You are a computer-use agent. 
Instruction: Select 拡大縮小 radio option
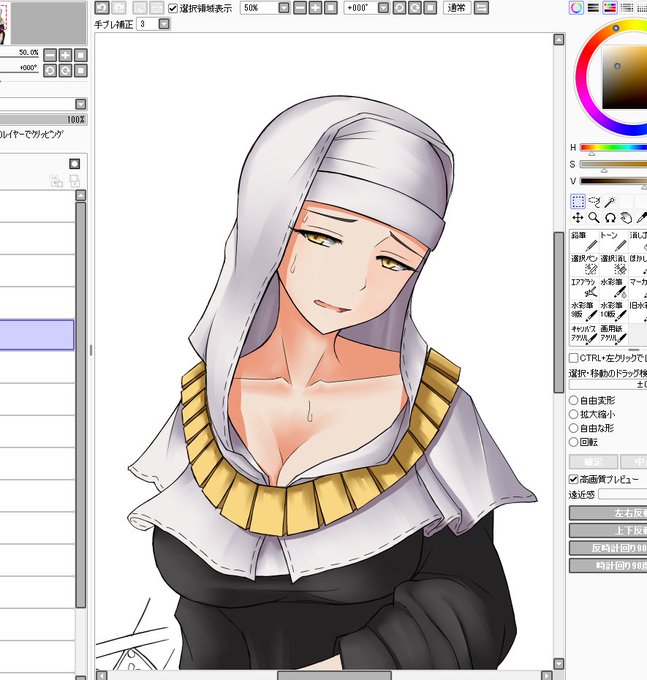tap(574, 414)
